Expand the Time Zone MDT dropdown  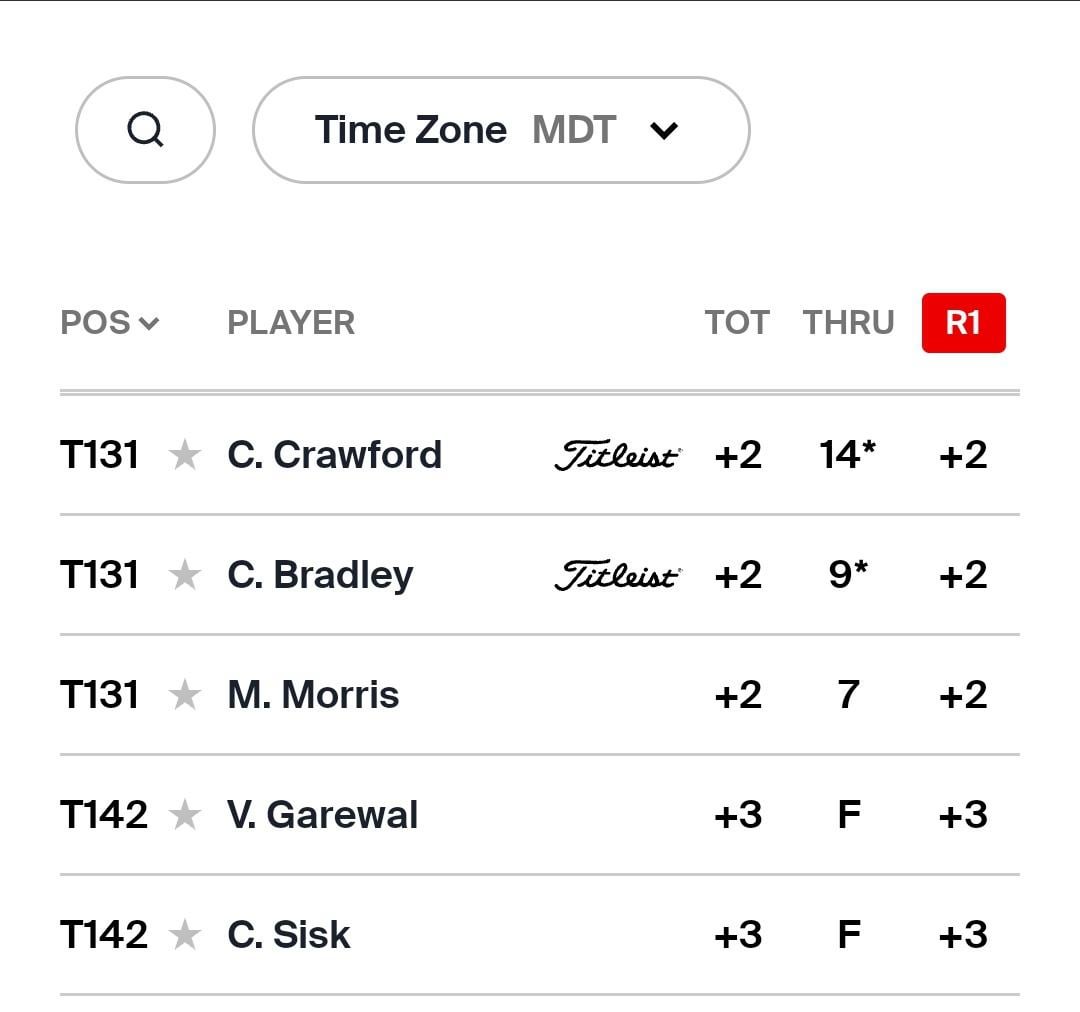click(501, 130)
